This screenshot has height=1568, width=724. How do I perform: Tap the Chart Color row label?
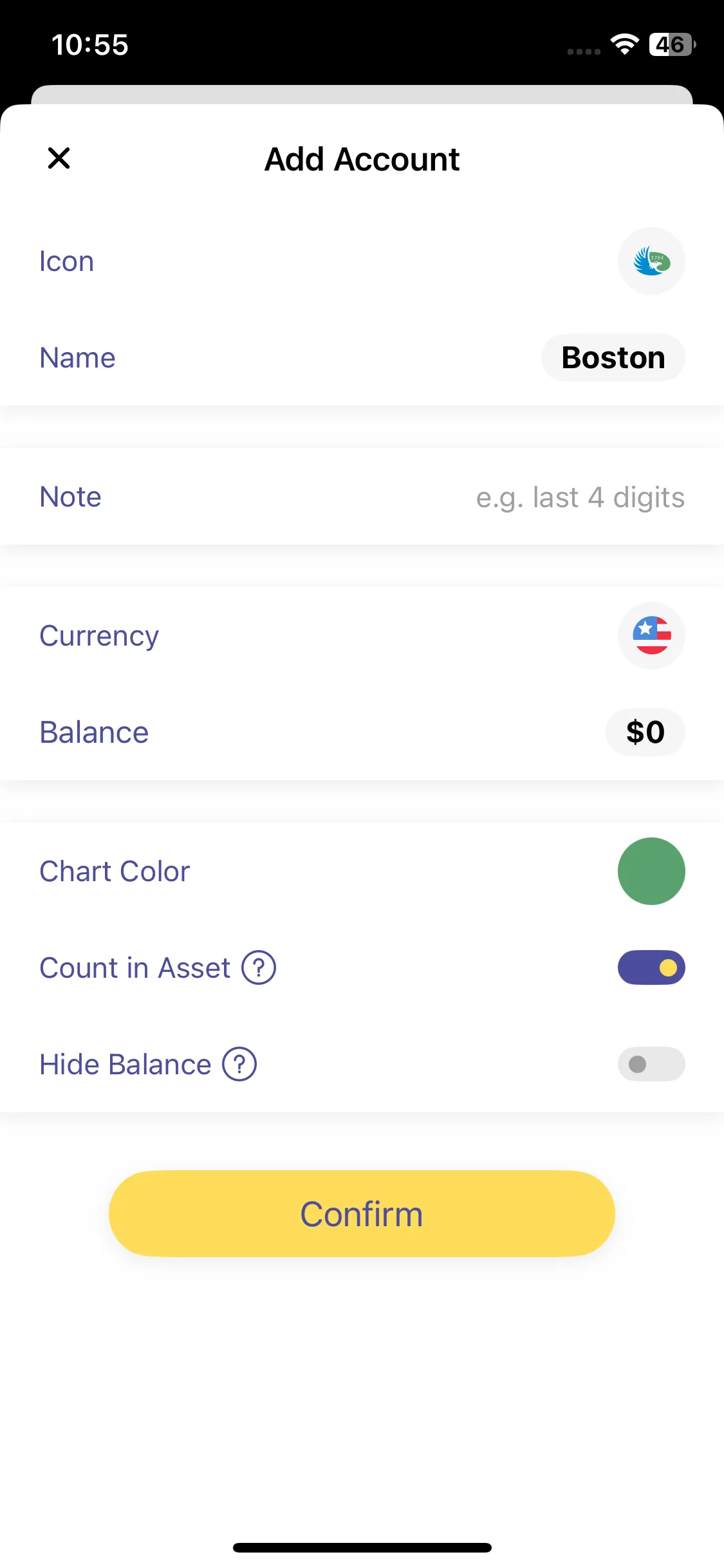pyautogui.click(x=115, y=872)
